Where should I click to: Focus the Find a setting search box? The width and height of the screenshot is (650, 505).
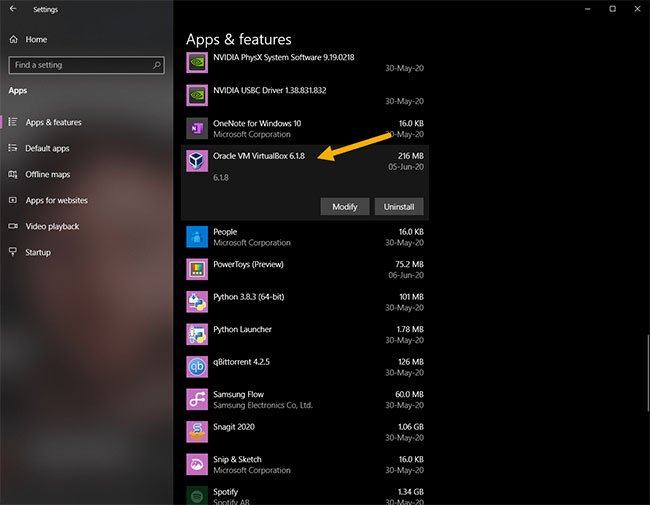point(80,65)
